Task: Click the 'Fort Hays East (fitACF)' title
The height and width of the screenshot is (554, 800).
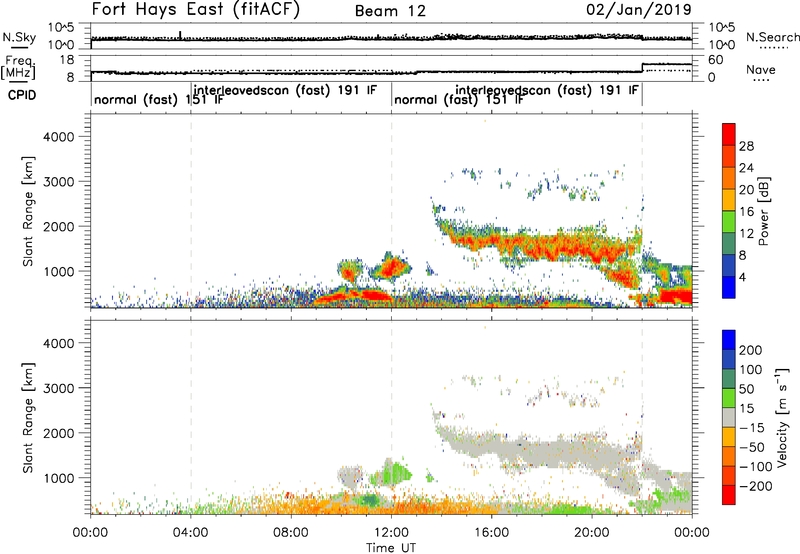Action: (x=196, y=9)
